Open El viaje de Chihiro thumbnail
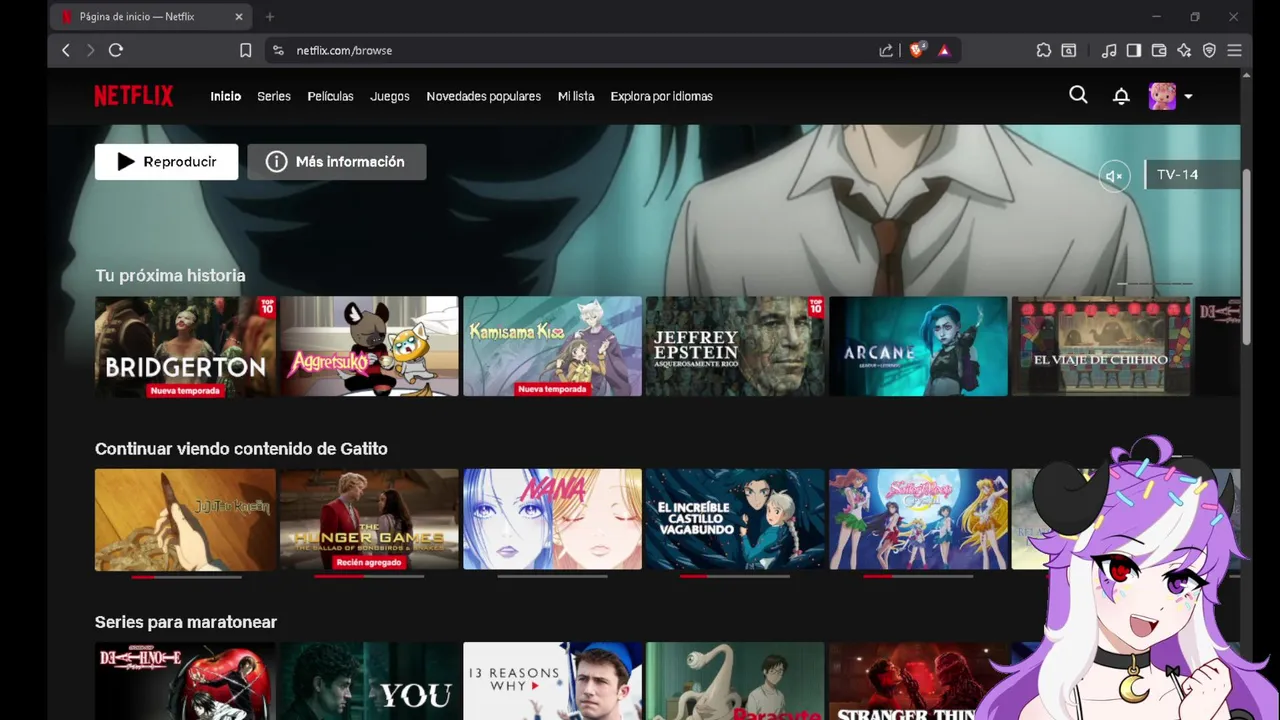This screenshot has width=1280, height=720. point(1101,346)
